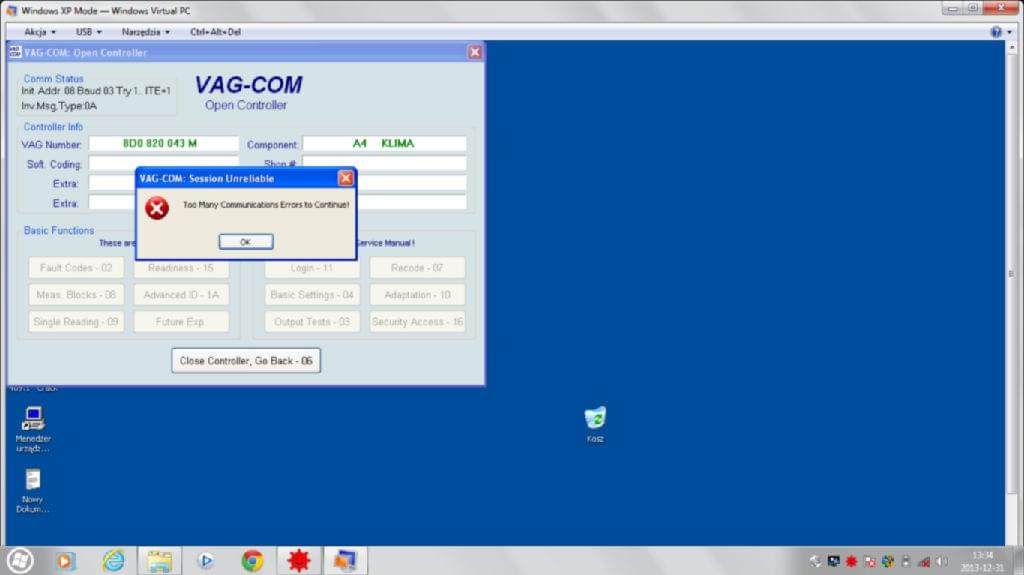Click the Basic Settings - 04 button
Screen dimensions: 1024x575
click(312, 295)
